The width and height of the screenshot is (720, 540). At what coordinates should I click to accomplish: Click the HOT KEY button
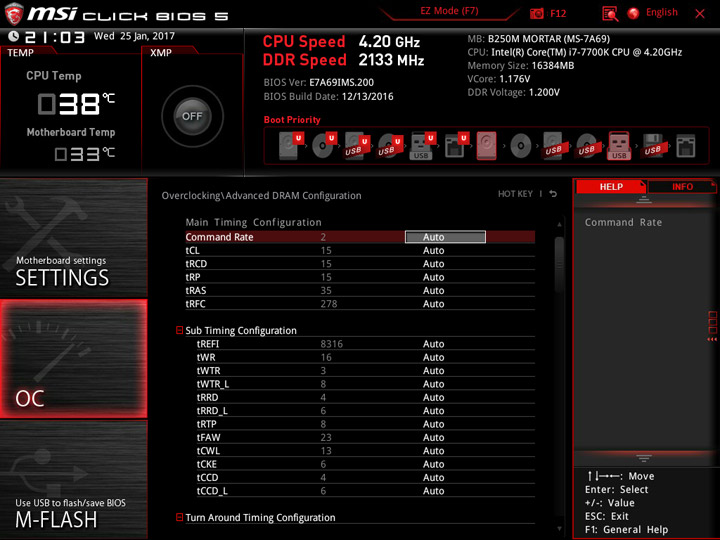point(515,194)
